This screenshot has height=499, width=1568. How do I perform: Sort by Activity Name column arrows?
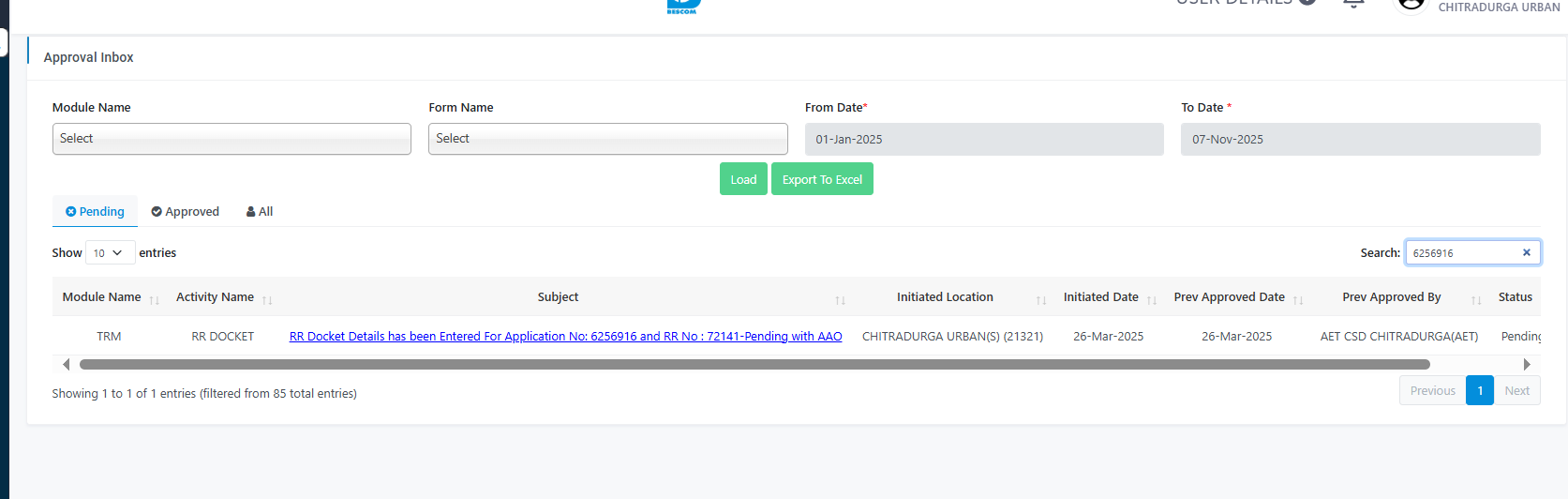pos(267,300)
